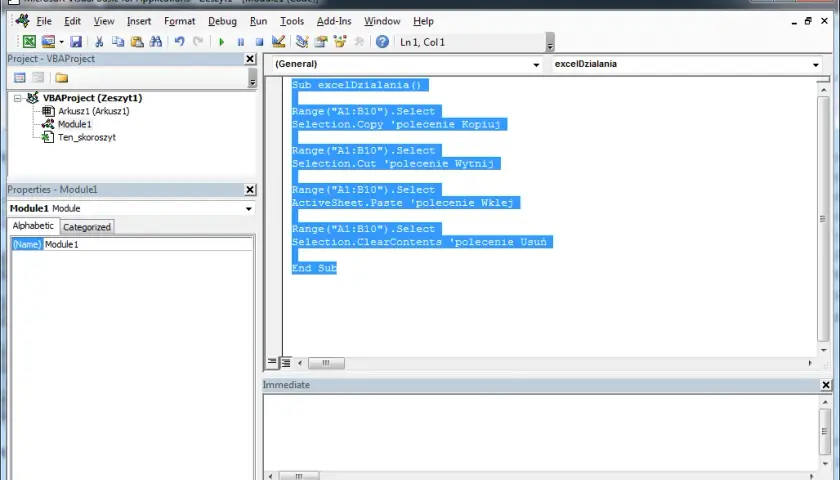Click the Insert UserForm toolbar icon
The width and height of the screenshot is (840, 480).
[48, 42]
